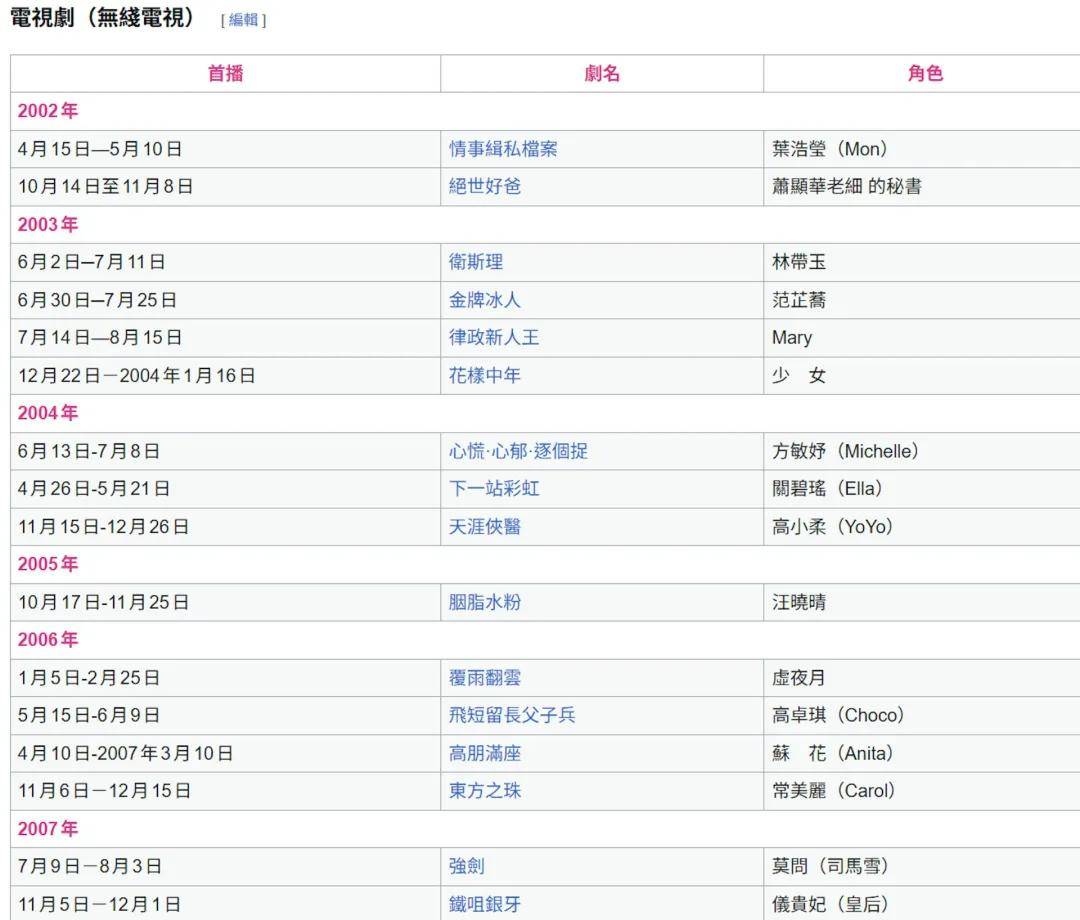Open the 下一站彩虹 link
This screenshot has height=920, width=1080.
(494, 489)
